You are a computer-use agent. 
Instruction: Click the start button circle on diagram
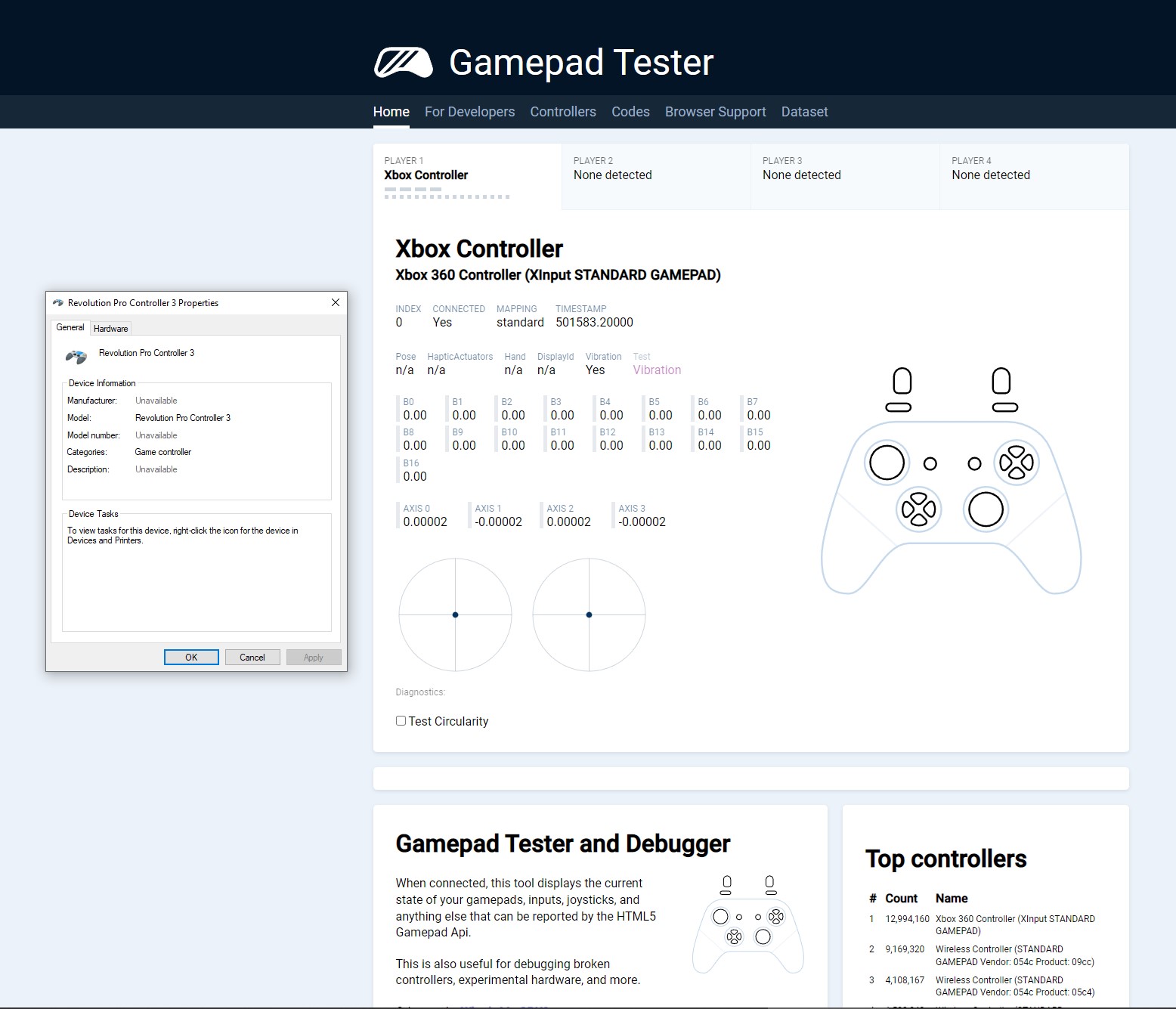975,463
